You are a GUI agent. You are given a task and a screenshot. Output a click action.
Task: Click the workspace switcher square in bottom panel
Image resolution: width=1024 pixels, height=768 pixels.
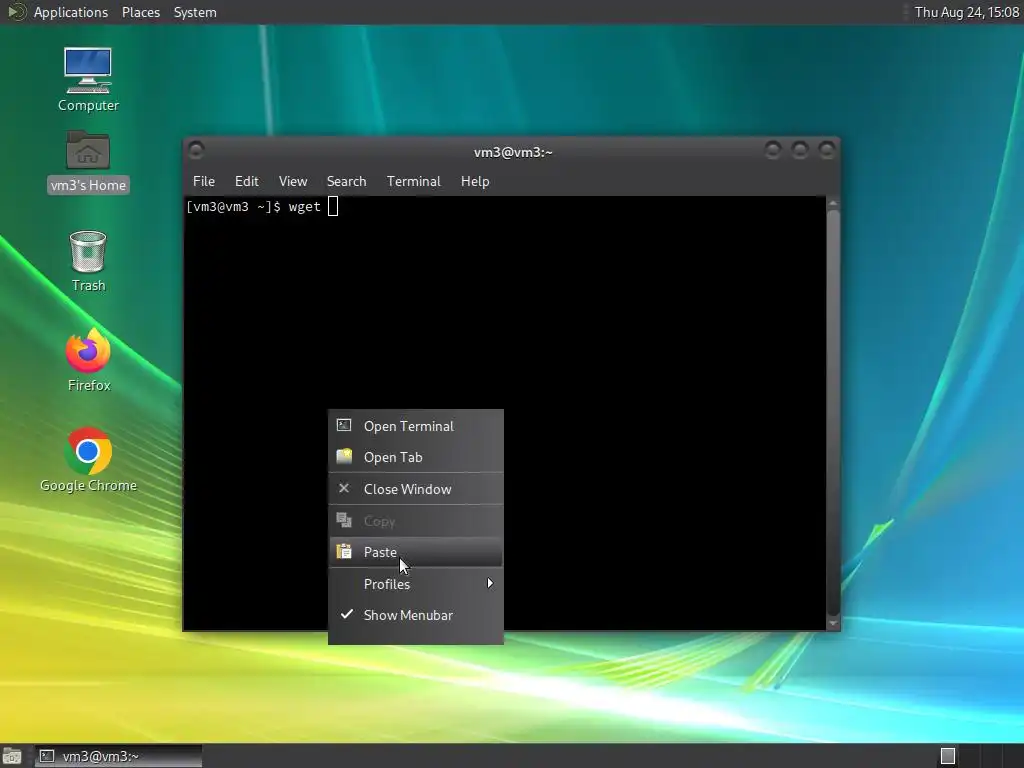coord(948,756)
